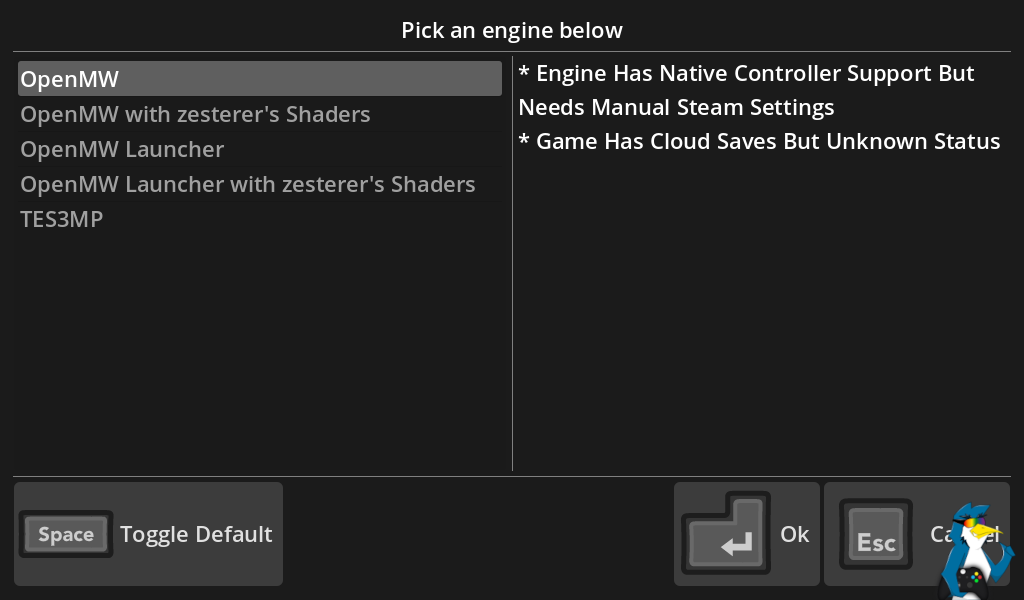Click the 'Pick an engine below' title
This screenshot has height=600, width=1024.
tap(512, 30)
